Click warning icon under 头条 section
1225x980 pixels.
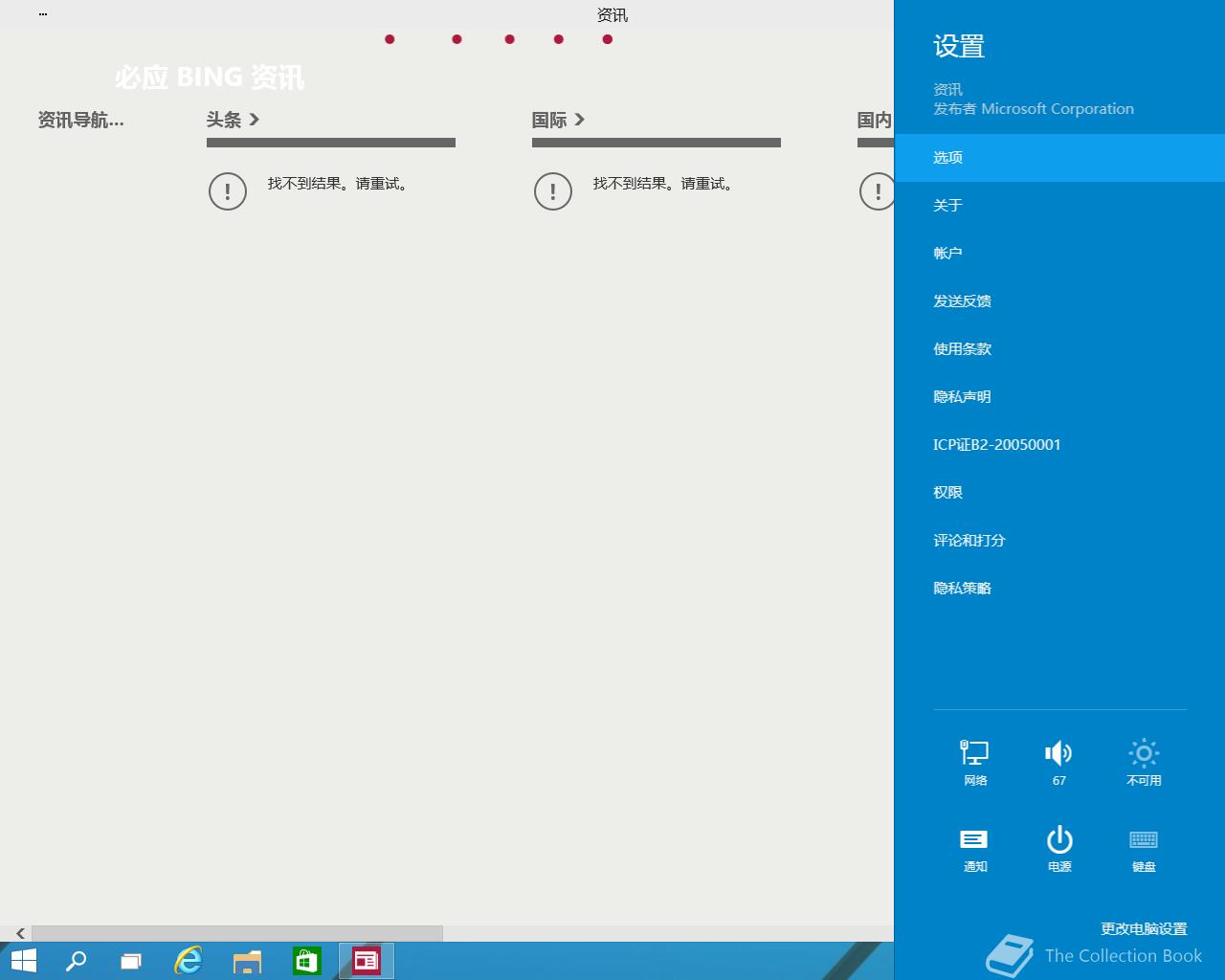point(228,191)
